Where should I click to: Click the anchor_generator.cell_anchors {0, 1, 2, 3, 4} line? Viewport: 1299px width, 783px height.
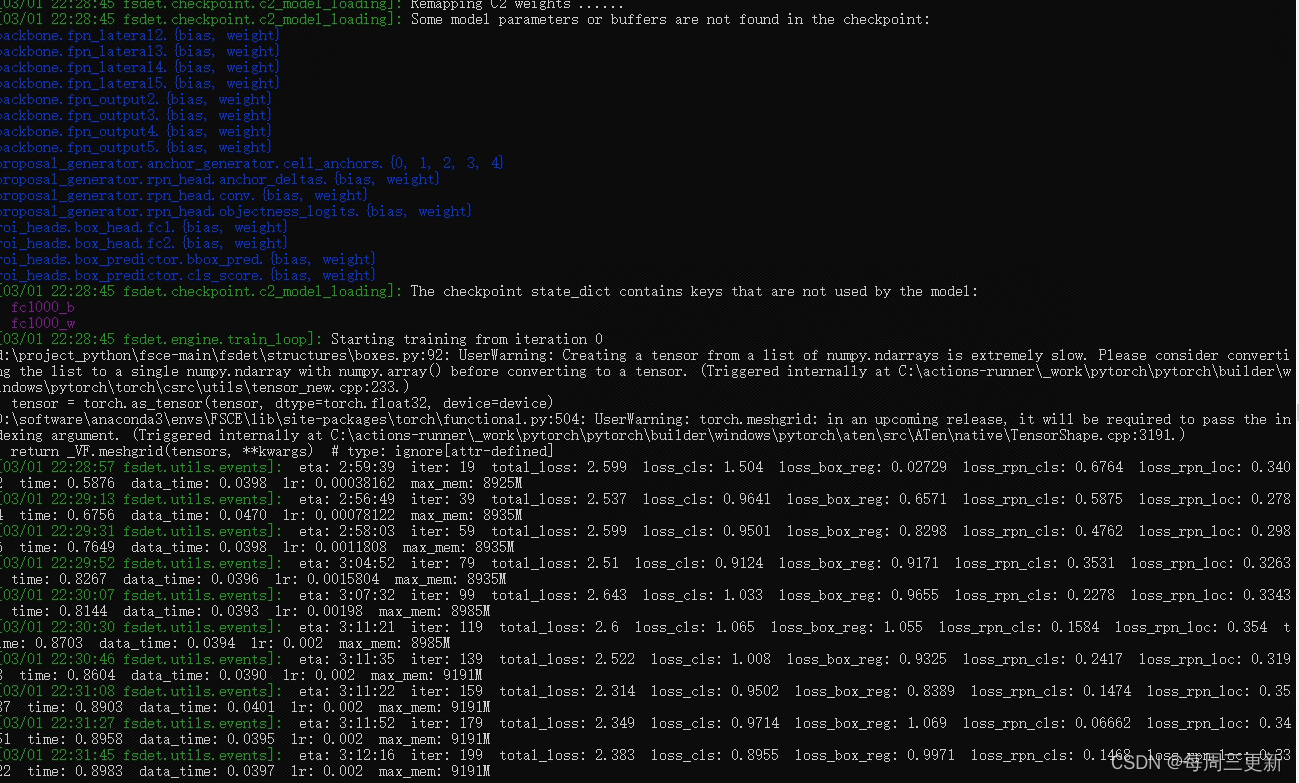tap(252, 163)
